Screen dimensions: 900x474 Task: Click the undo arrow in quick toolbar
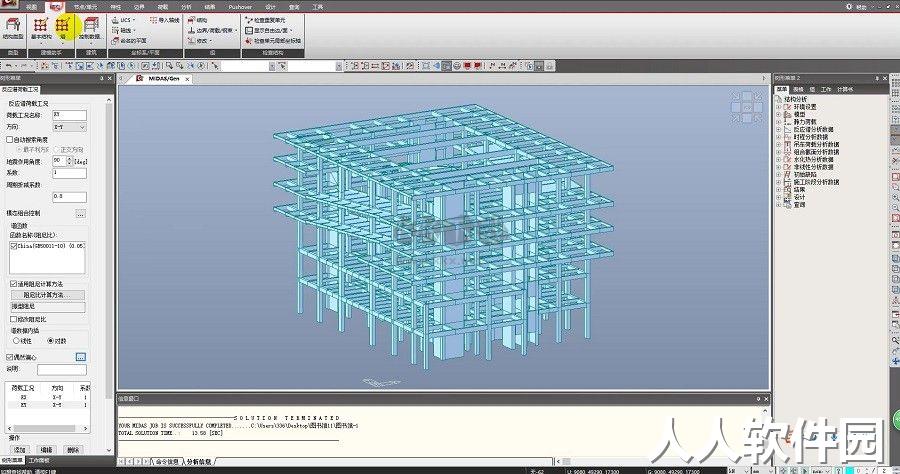[8, 66]
